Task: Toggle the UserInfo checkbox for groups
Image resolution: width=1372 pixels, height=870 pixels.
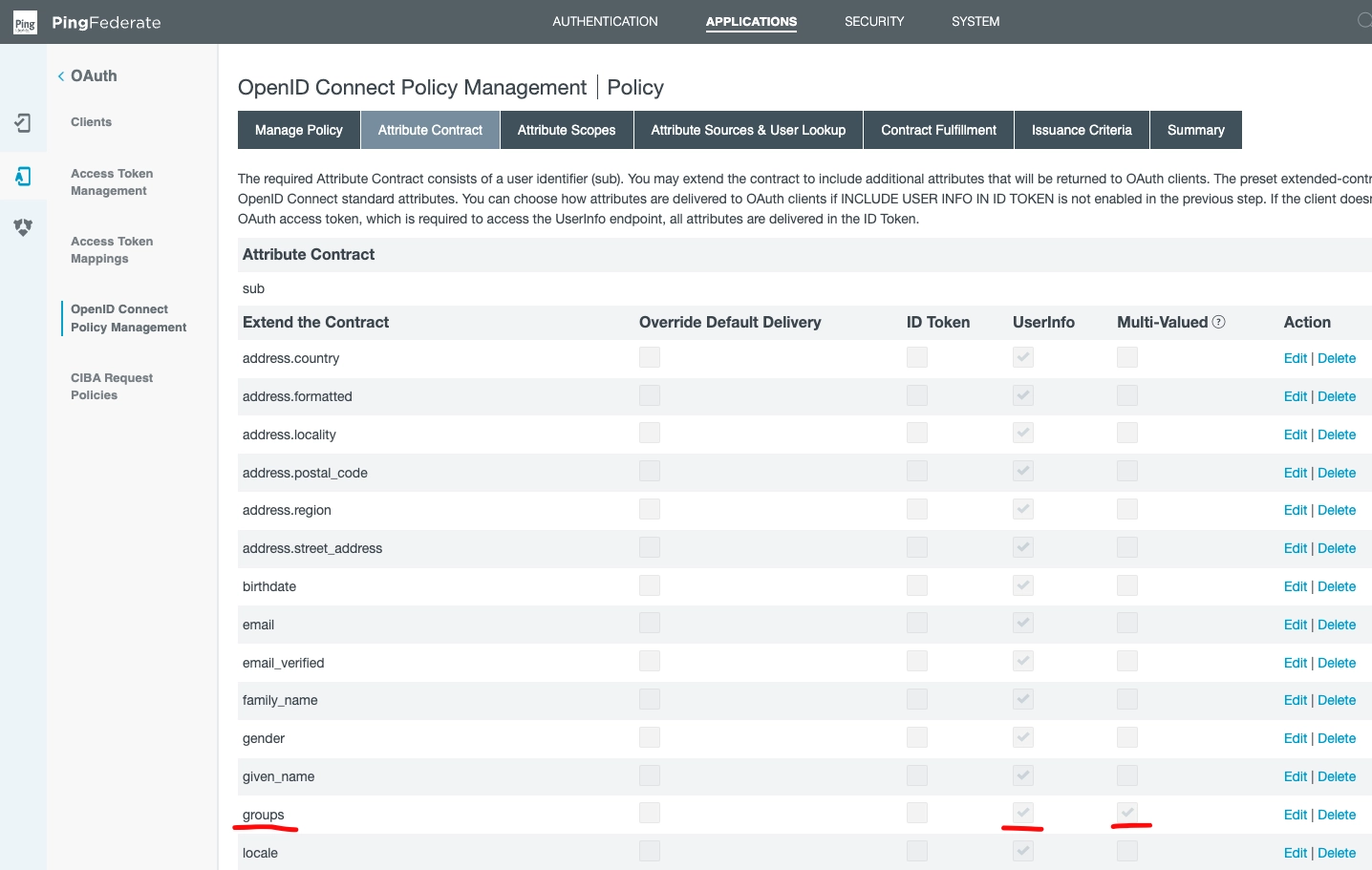Action: click(x=1023, y=813)
